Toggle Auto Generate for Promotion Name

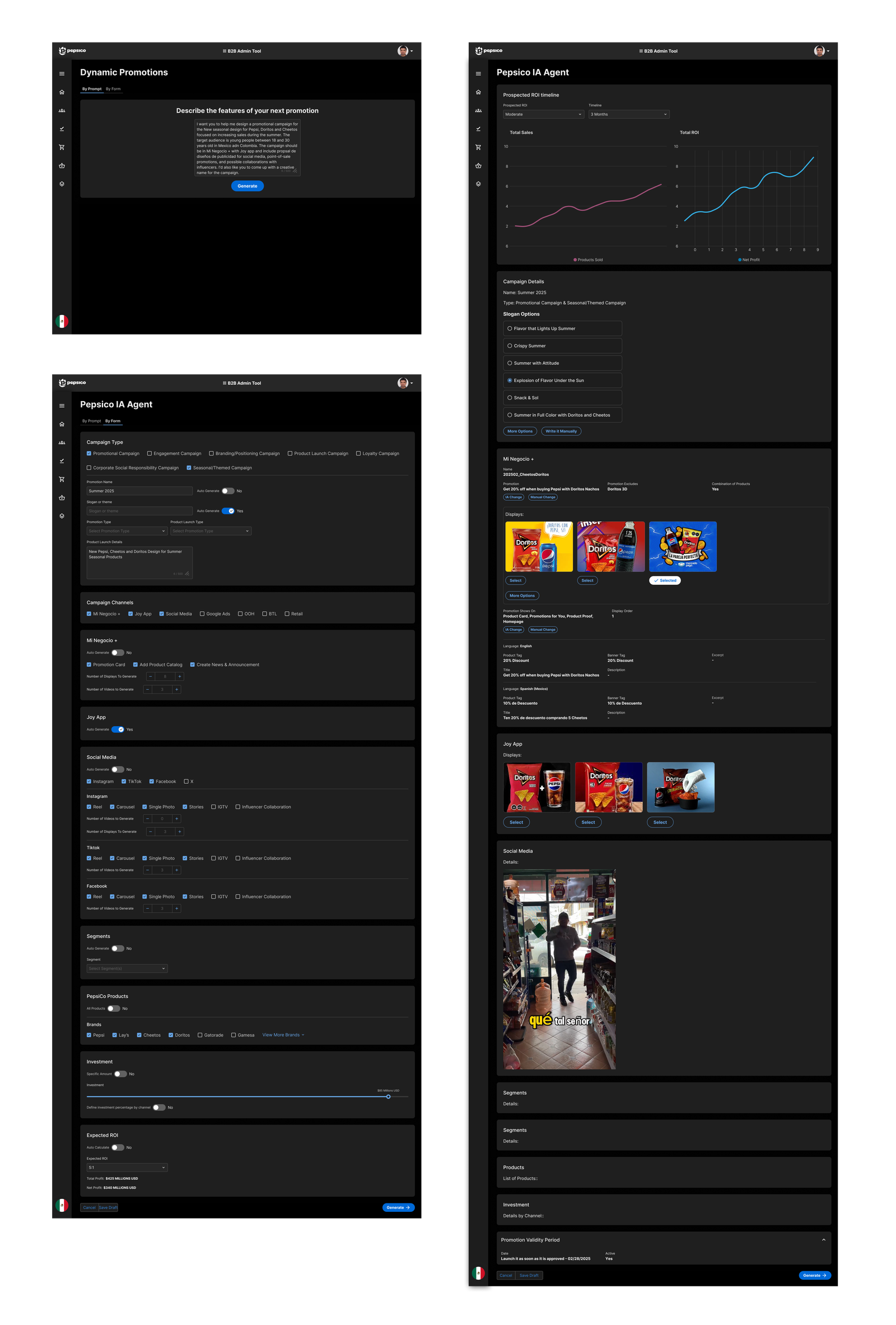(228, 491)
